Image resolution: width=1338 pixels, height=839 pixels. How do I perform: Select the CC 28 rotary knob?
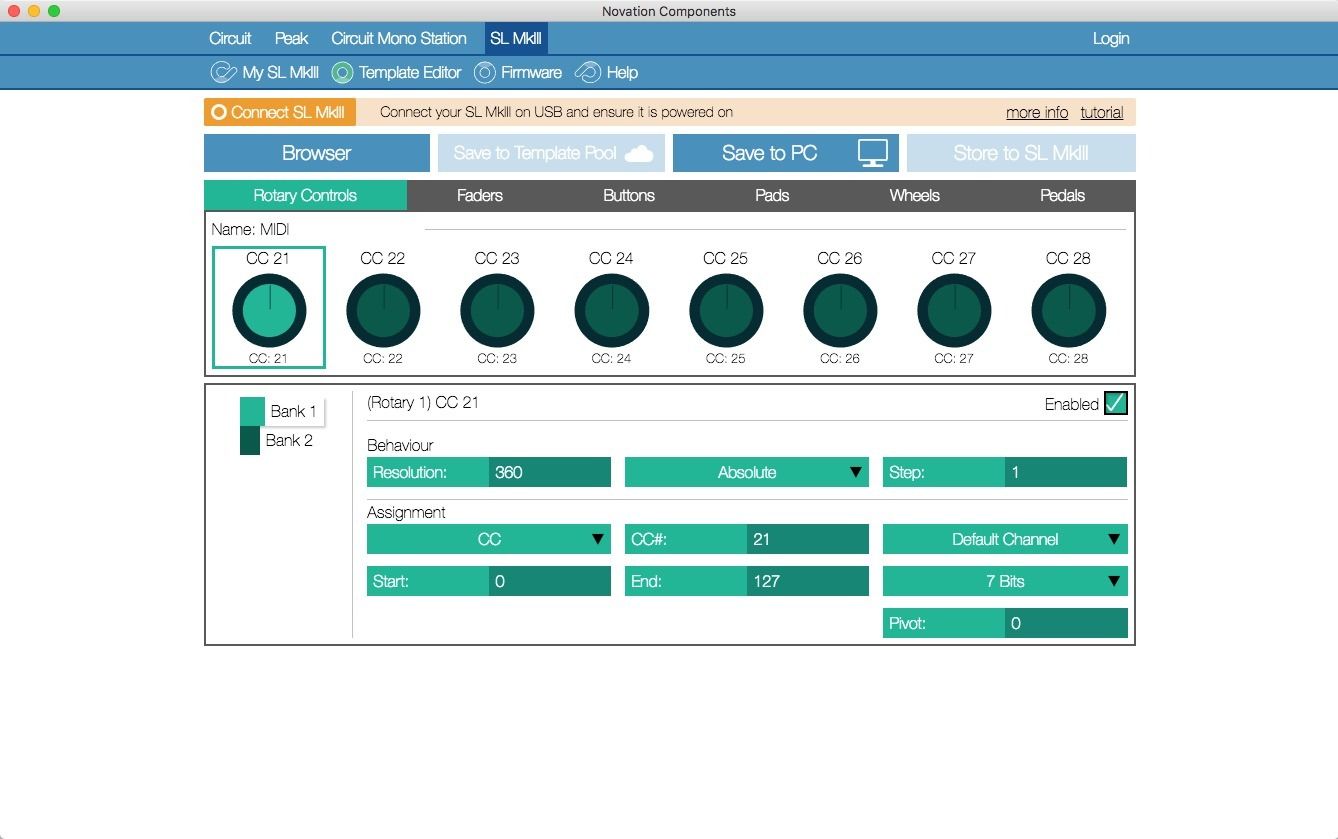point(1068,310)
